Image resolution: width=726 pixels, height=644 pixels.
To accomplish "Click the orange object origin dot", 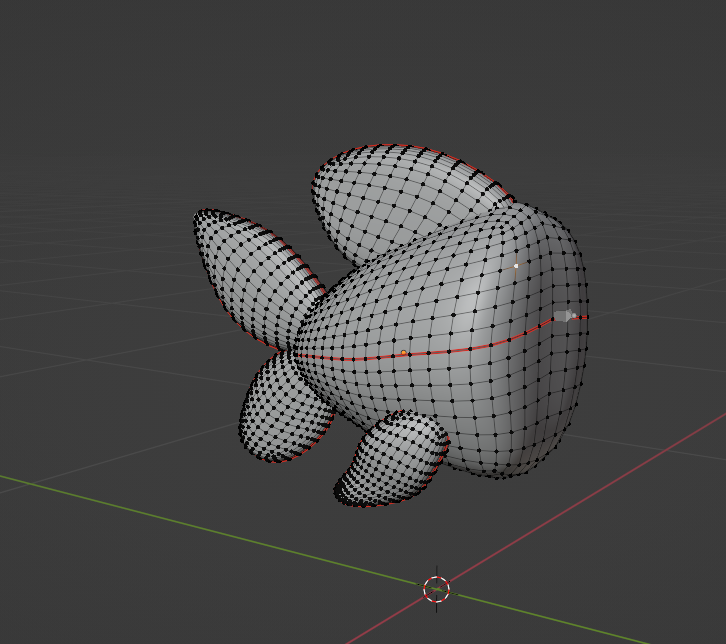I will (x=404, y=353).
